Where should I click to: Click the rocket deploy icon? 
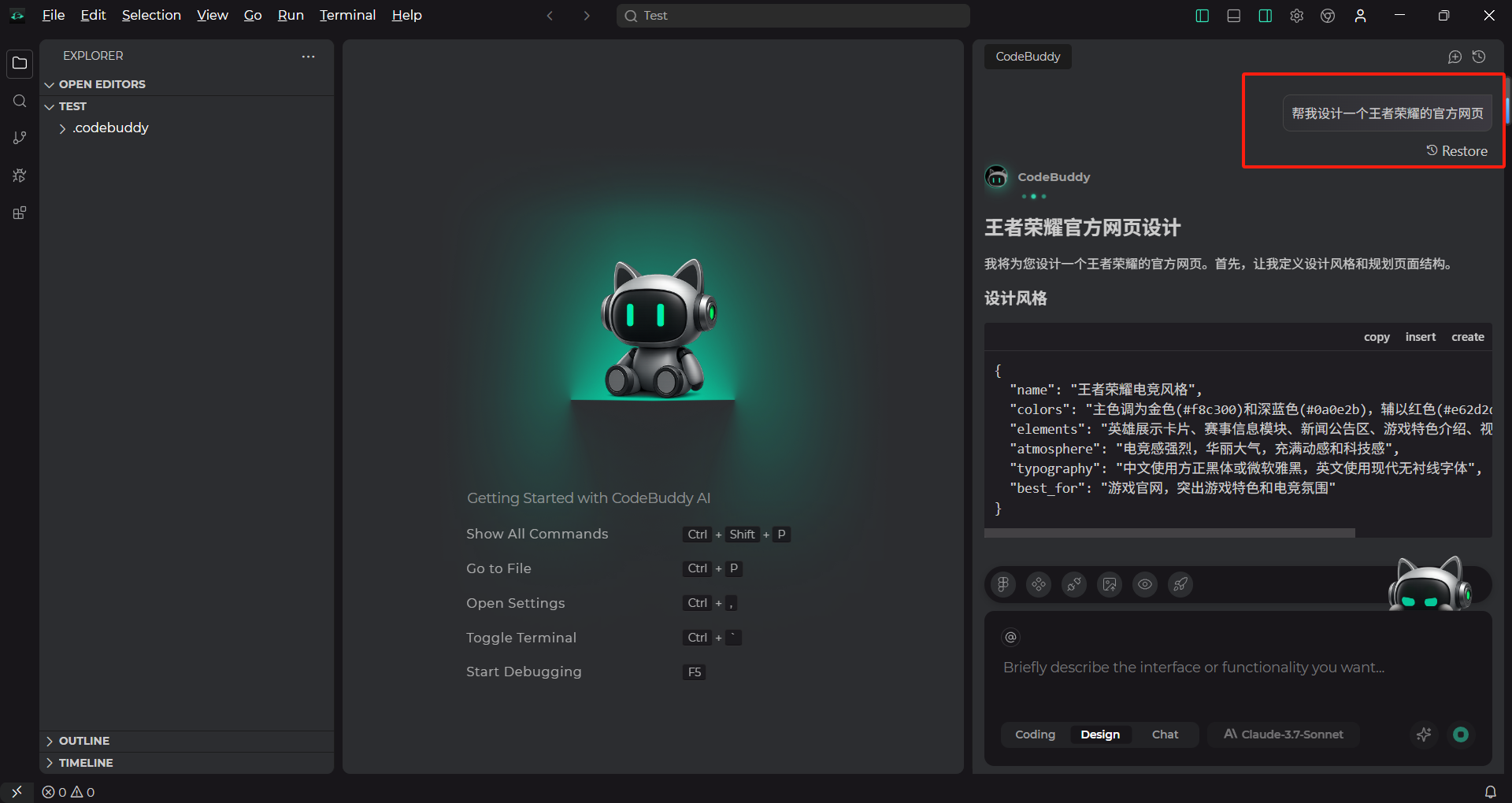pos(1180,584)
